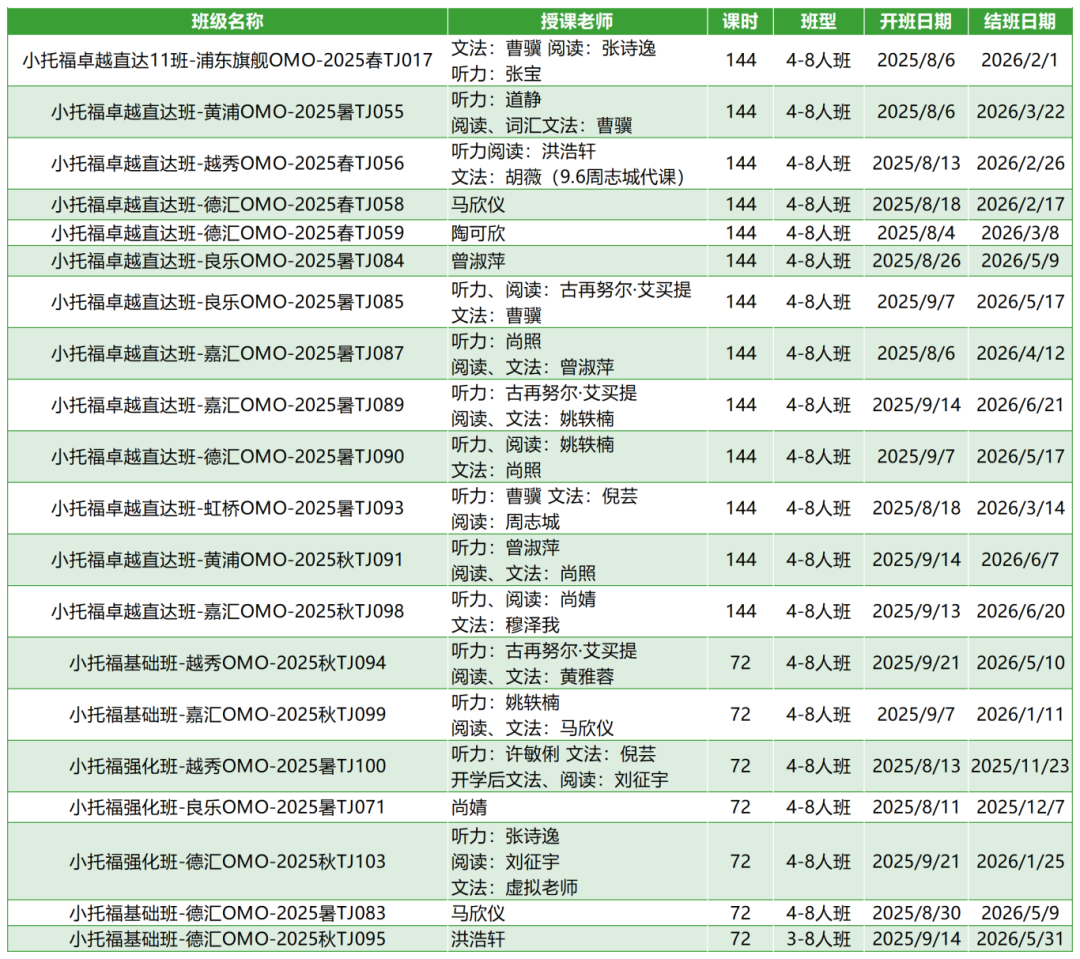Click the end date 2026/6/21
The height and width of the screenshot is (959, 1080).
pyautogui.click(x=1020, y=405)
